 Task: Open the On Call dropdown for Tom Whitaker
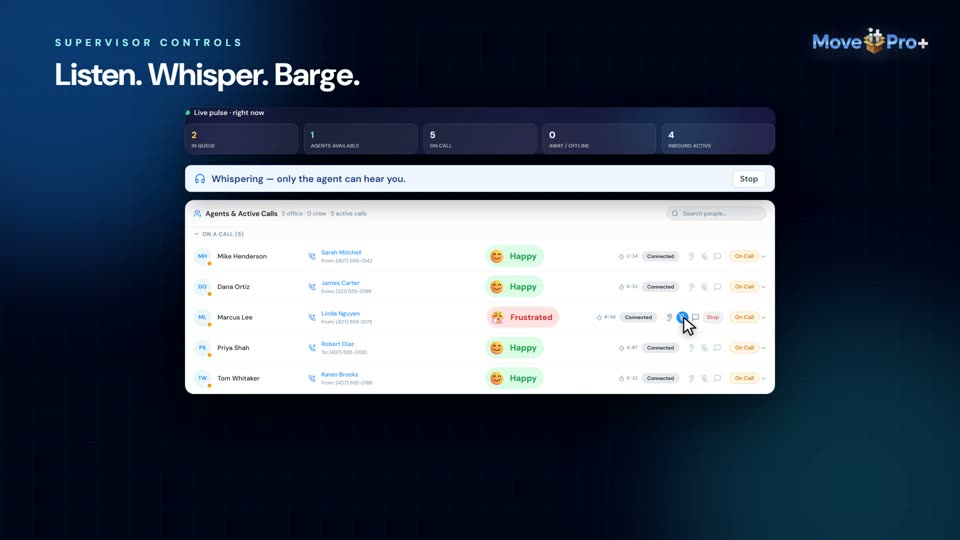pyautogui.click(x=747, y=378)
